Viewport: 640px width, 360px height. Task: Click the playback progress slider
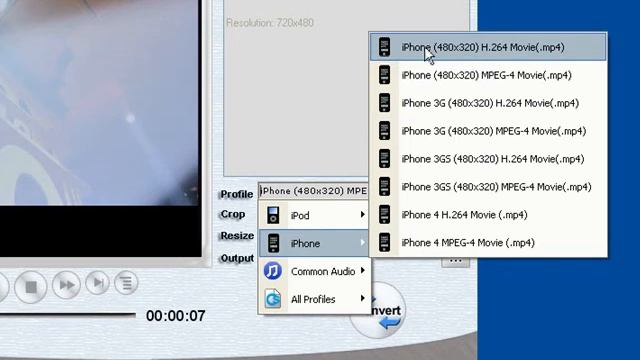coord(68,315)
